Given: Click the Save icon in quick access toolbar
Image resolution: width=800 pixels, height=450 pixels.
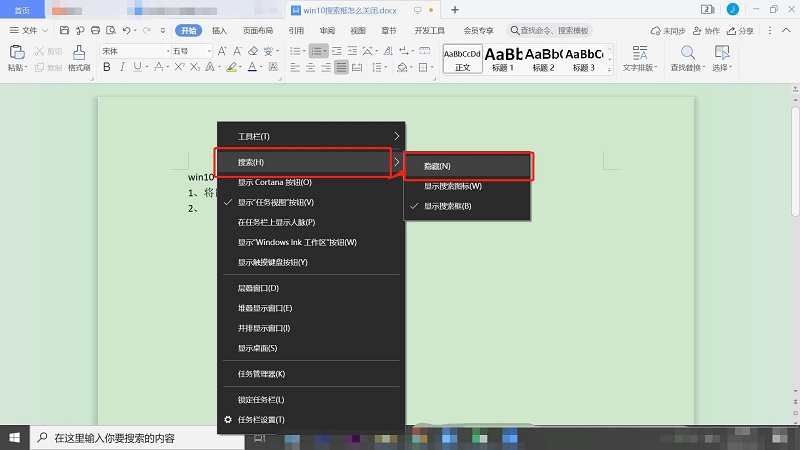Looking at the screenshot, I should tap(64, 31).
